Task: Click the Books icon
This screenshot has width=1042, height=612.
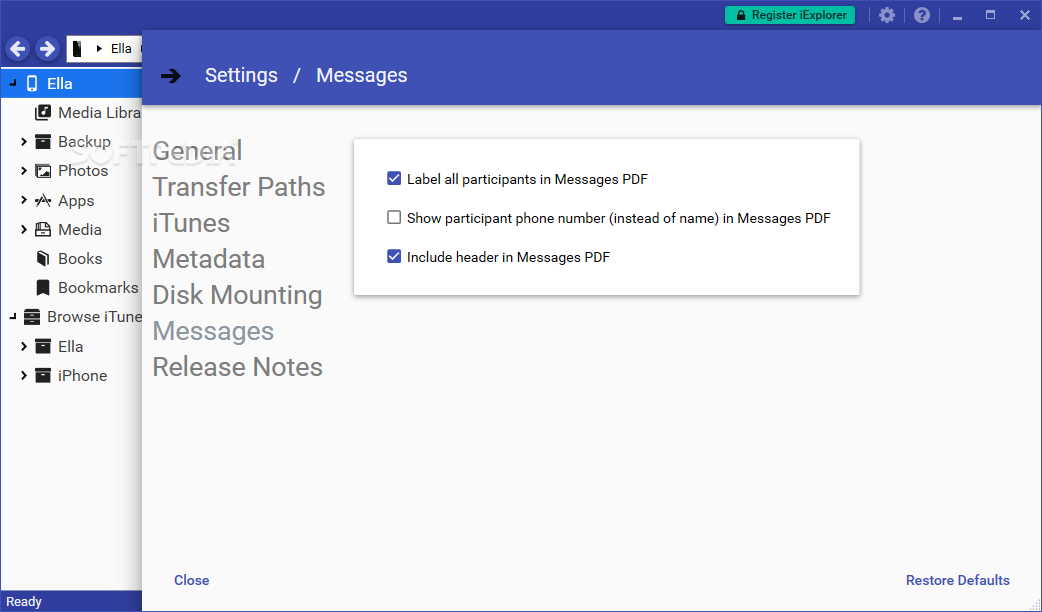Action: [x=43, y=258]
